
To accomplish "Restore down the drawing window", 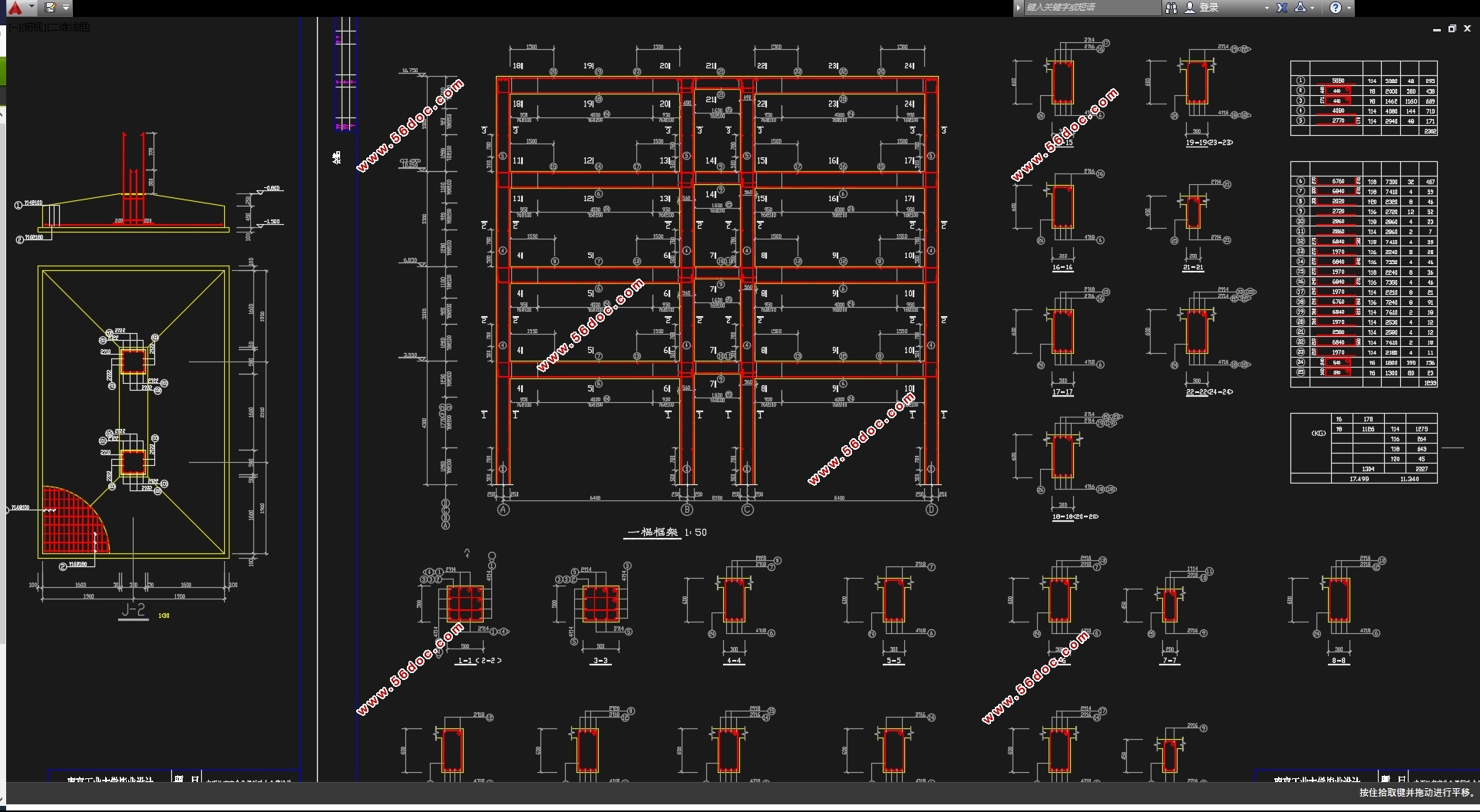I will 1452,28.
